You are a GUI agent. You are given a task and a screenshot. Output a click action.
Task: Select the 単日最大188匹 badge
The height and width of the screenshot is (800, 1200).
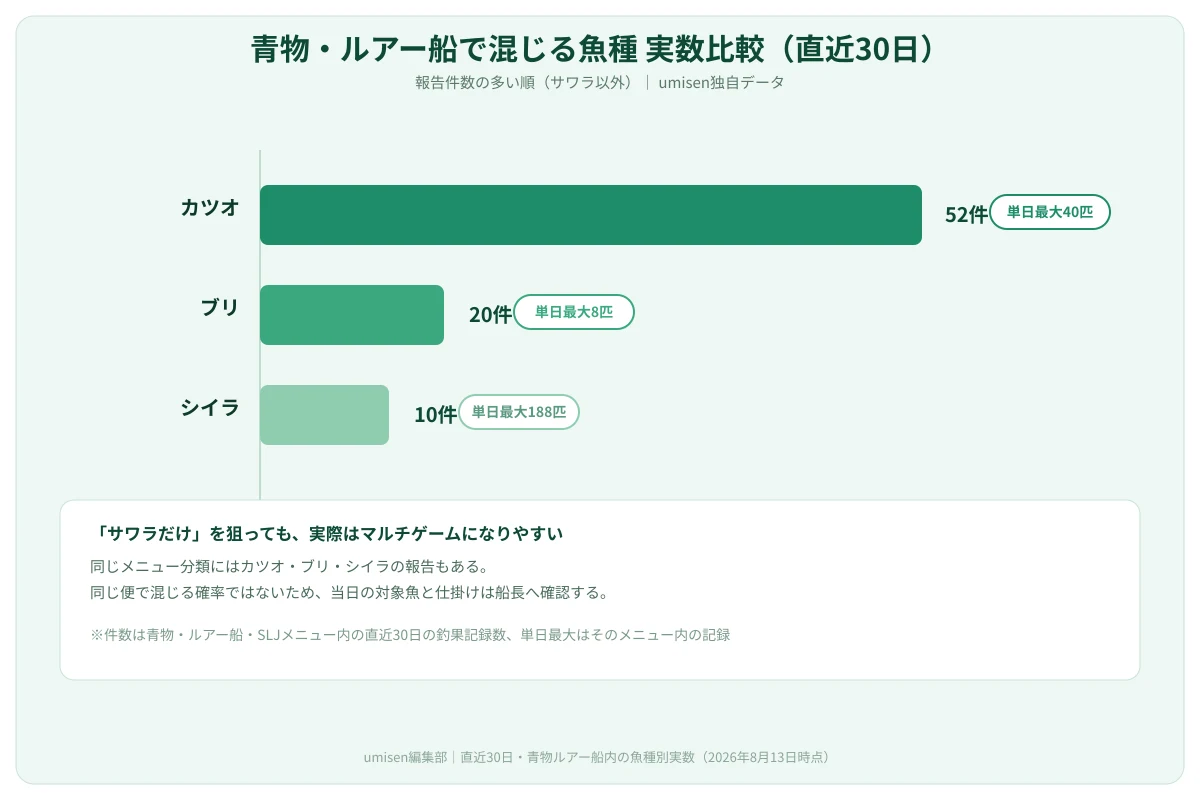click(519, 412)
